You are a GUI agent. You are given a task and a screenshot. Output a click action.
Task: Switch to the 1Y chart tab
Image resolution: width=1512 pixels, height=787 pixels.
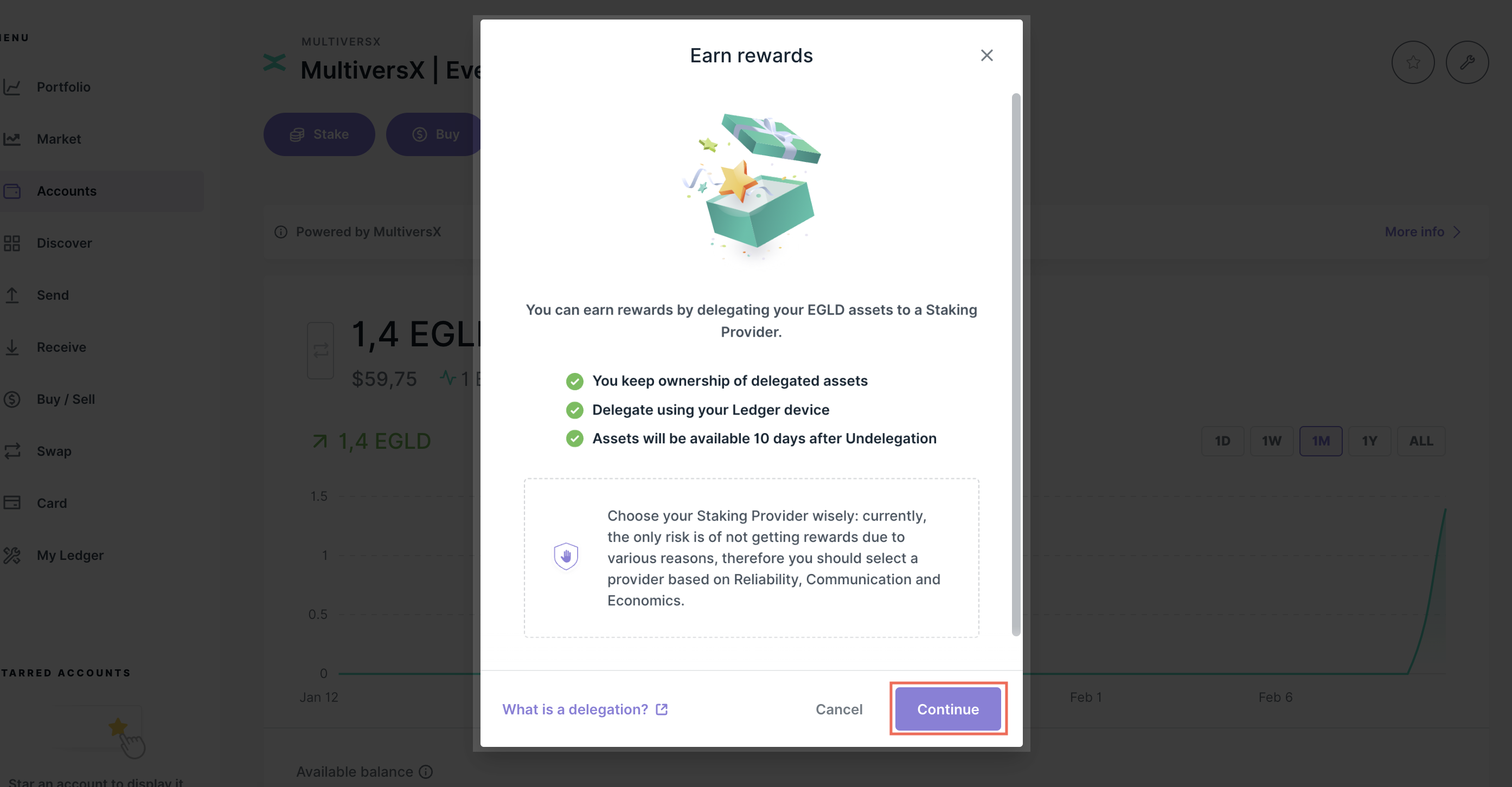[1369, 441]
